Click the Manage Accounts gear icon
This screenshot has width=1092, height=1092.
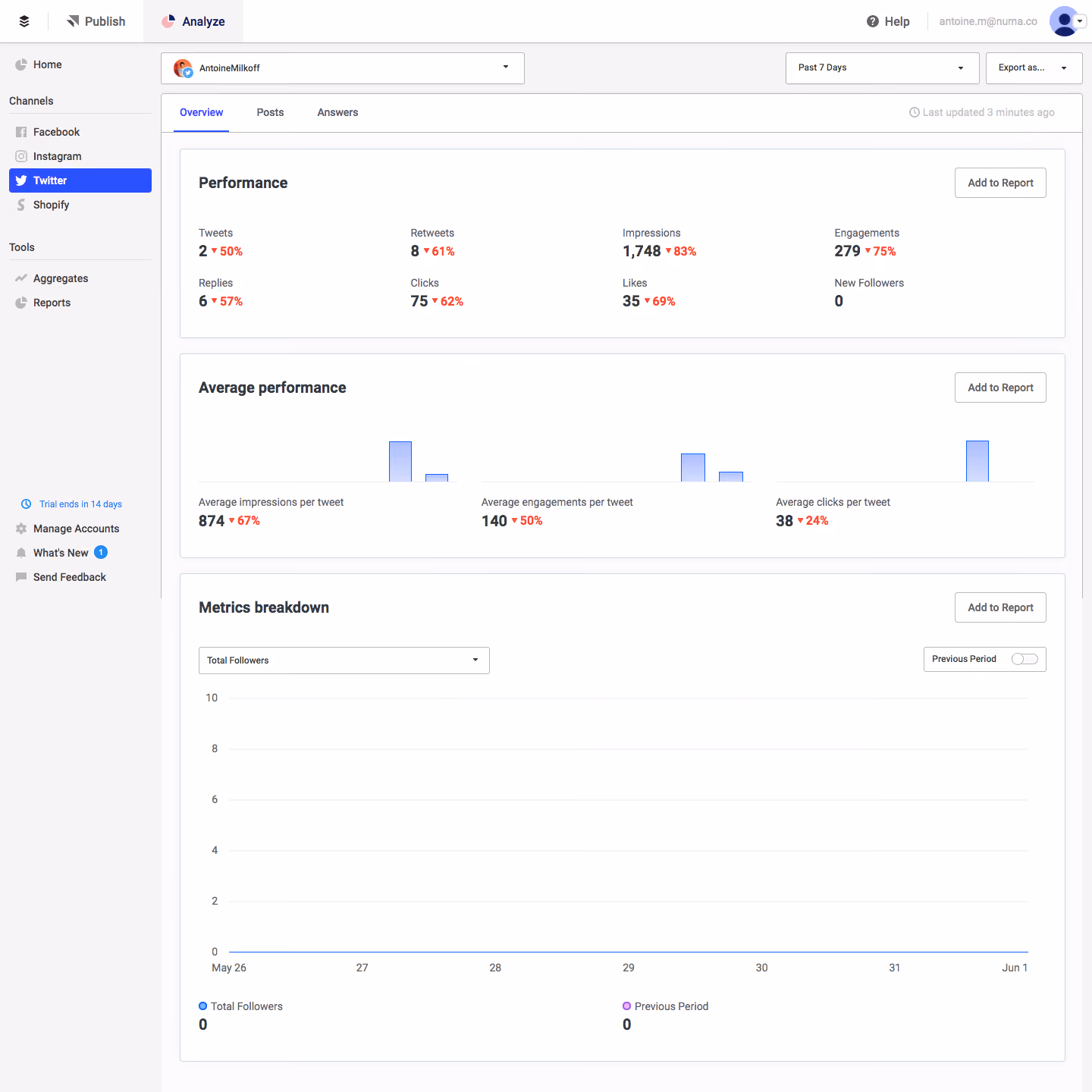pos(21,529)
